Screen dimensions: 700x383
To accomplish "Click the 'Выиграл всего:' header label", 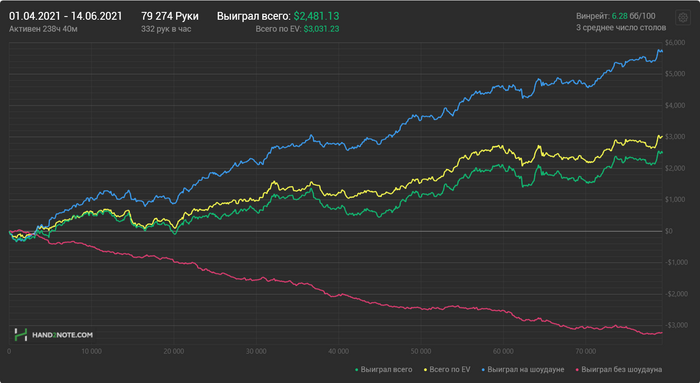I will (x=254, y=17).
